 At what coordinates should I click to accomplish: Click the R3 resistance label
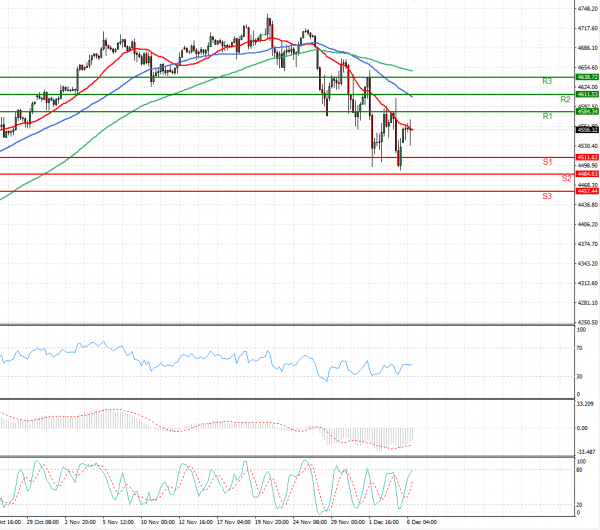[x=548, y=81]
